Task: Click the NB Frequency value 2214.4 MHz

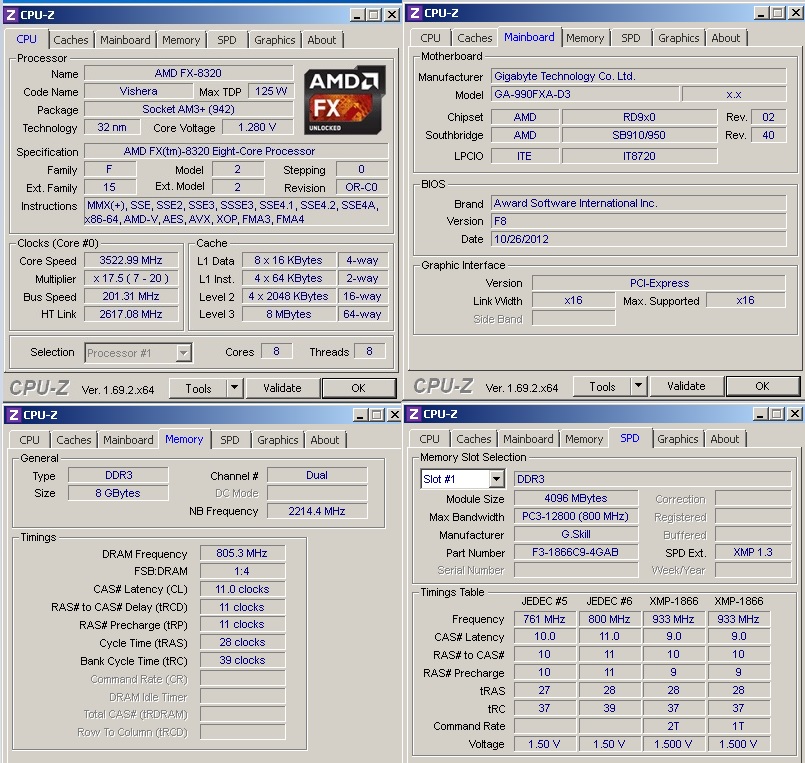Action: pos(317,511)
